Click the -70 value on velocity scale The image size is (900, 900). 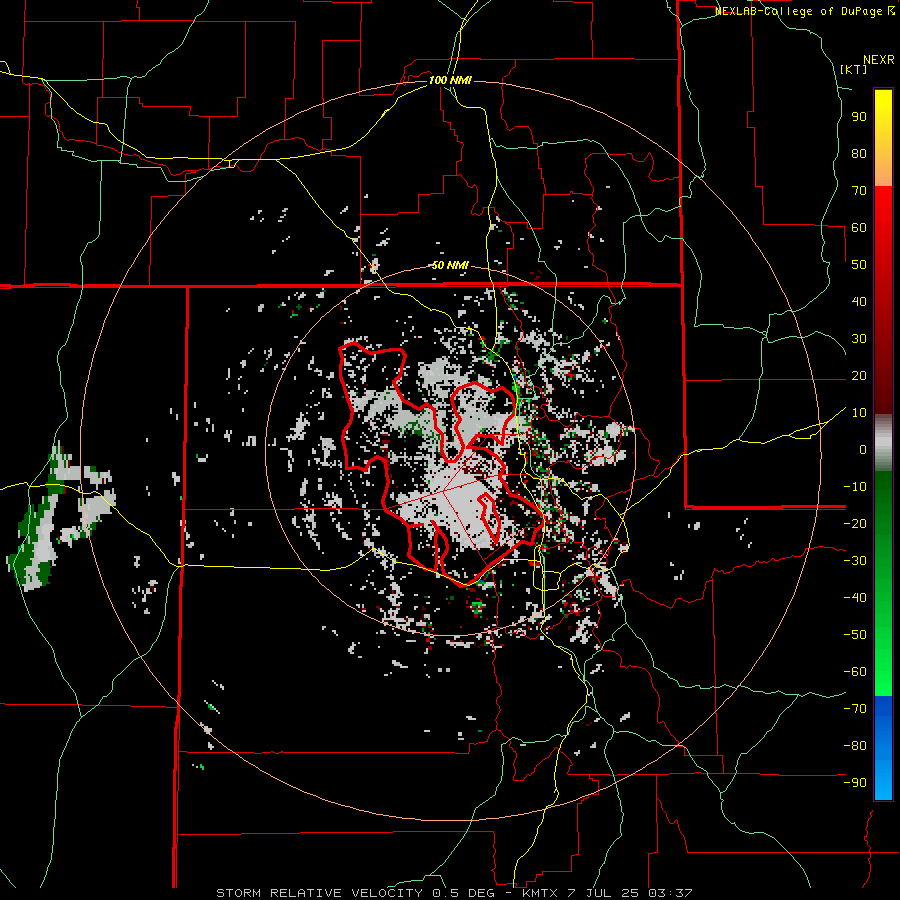click(x=855, y=709)
